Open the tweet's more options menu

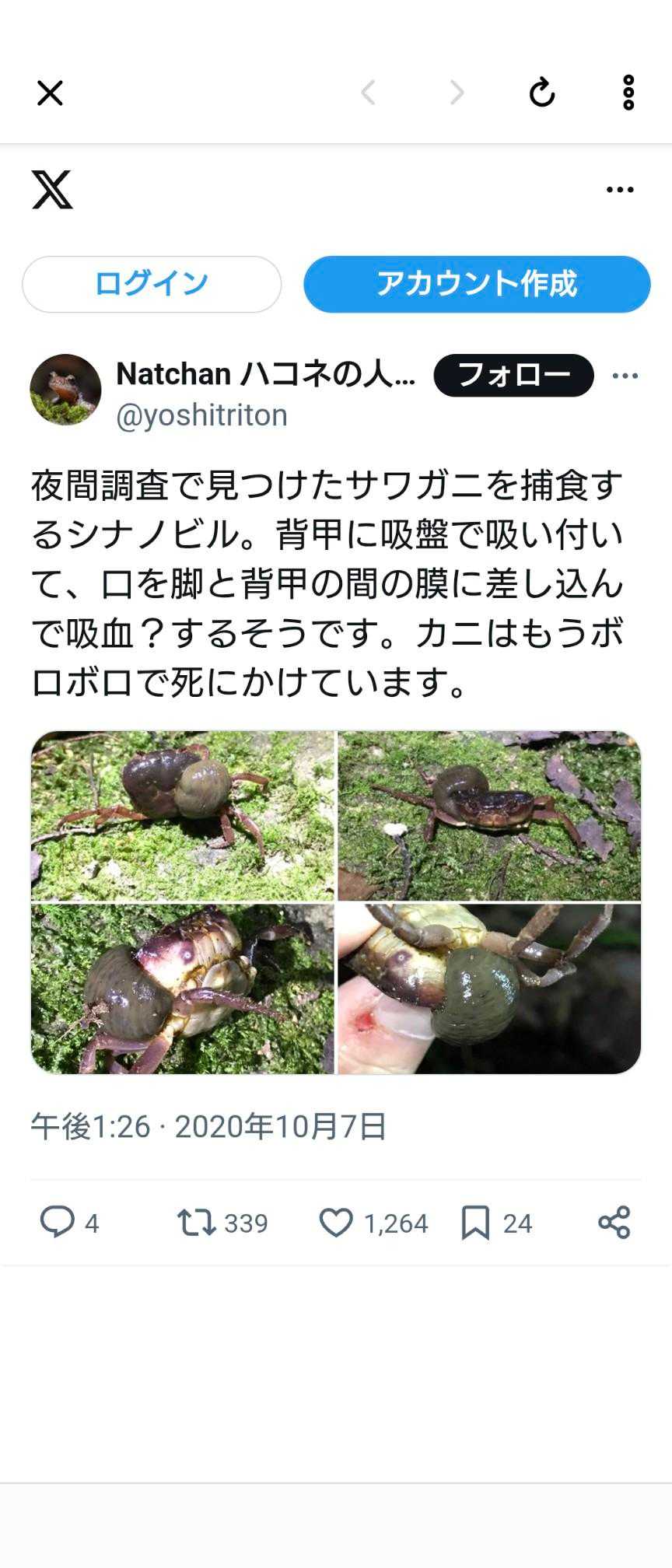pyautogui.click(x=625, y=376)
